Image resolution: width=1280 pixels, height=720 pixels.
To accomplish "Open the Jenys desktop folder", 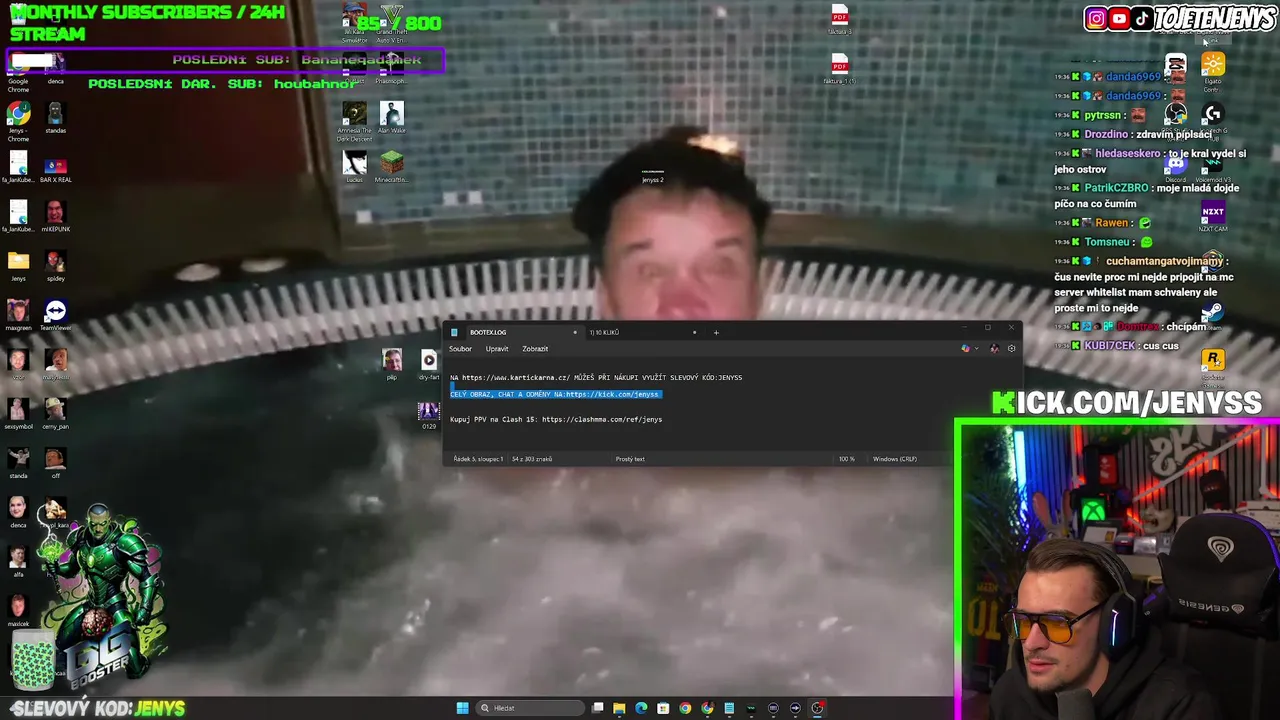I will pyautogui.click(x=18, y=266).
